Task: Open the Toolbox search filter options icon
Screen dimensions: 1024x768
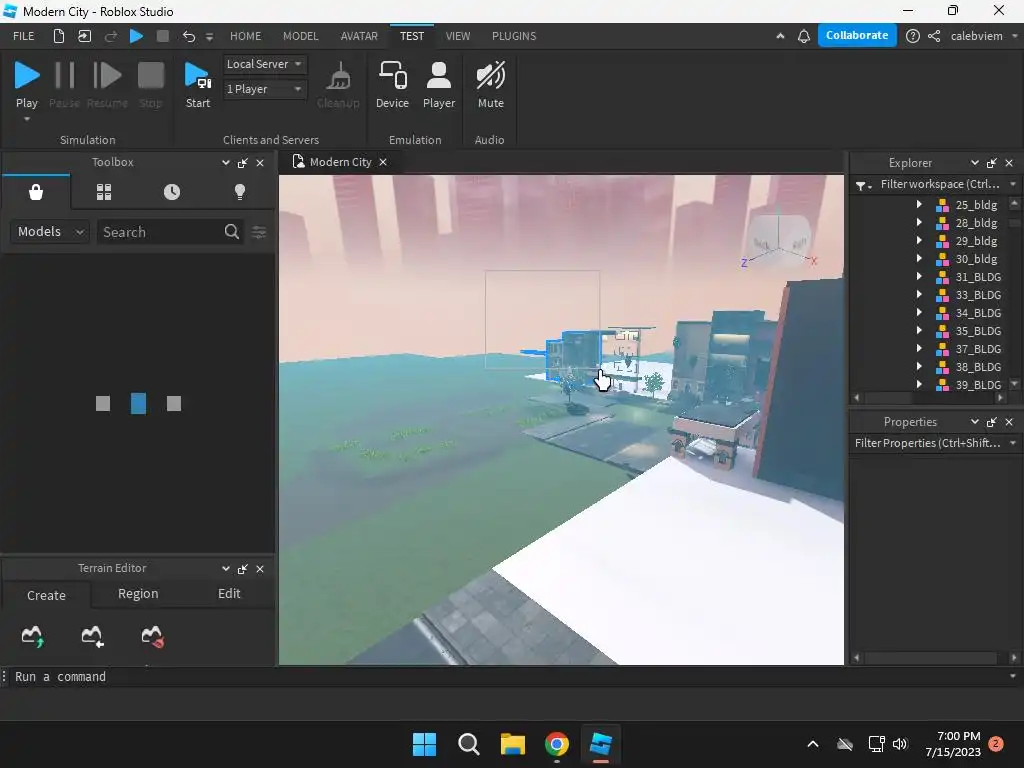Action: pos(259,232)
